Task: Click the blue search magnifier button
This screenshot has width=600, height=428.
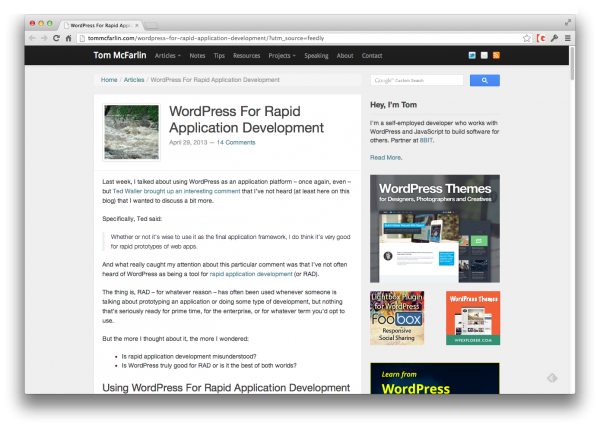Action: (484, 80)
